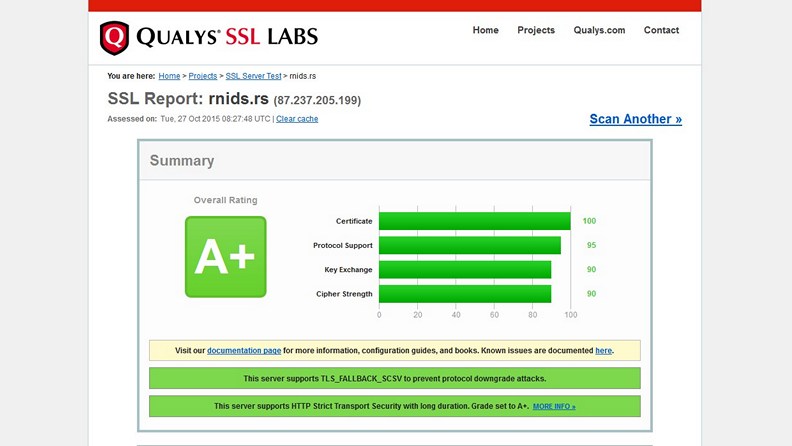Click the Key Exchange score bar
The image size is (792, 446).
[x=464, y=270]
